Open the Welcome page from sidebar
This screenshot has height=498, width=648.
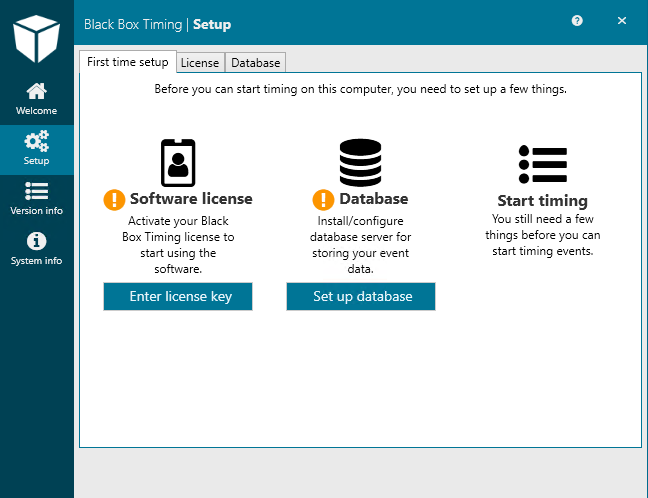coord(36,99)
